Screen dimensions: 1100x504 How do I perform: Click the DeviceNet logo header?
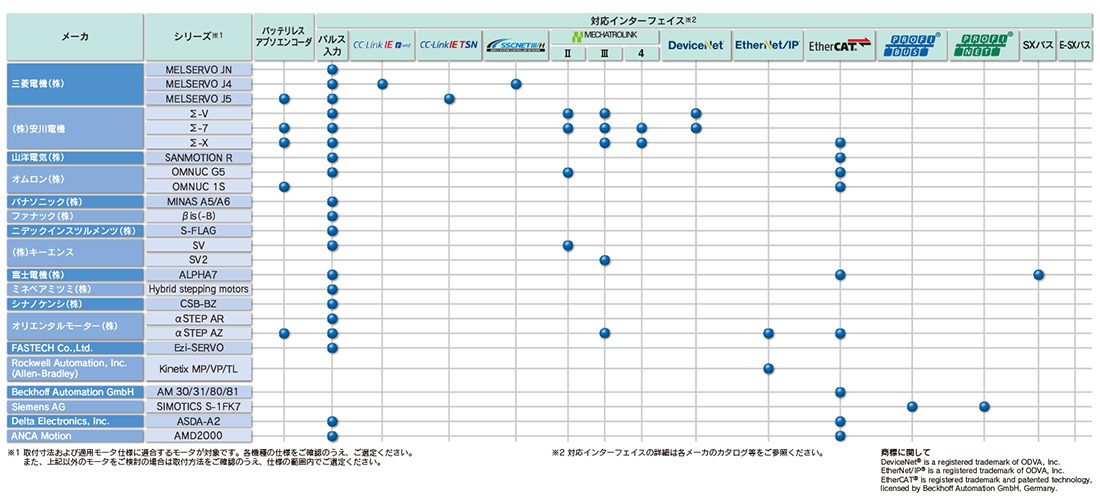click(696, 45)
